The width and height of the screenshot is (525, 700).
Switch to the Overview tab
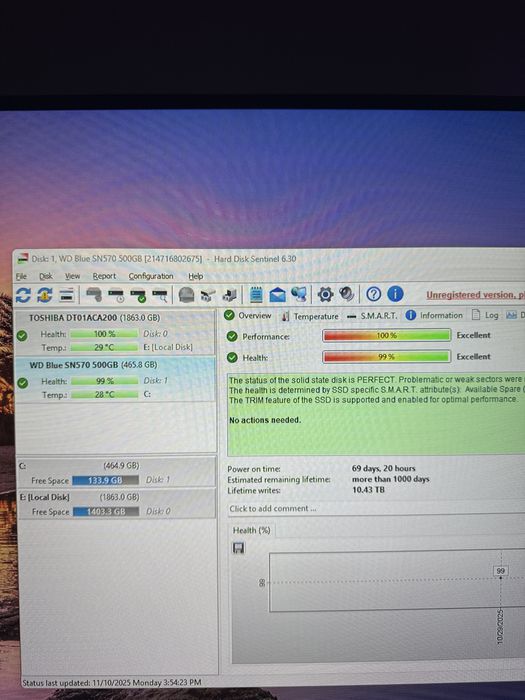(248, 316)
